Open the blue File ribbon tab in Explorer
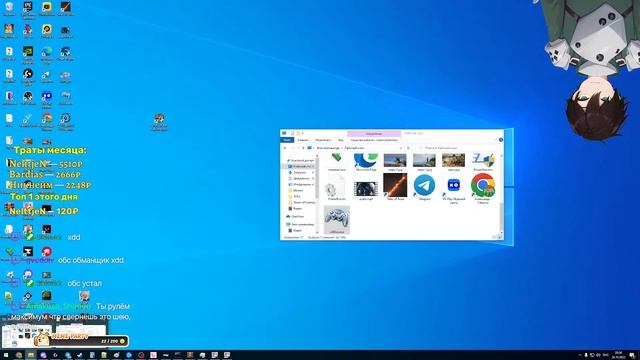Screen dimensions: 640x360 287,140
